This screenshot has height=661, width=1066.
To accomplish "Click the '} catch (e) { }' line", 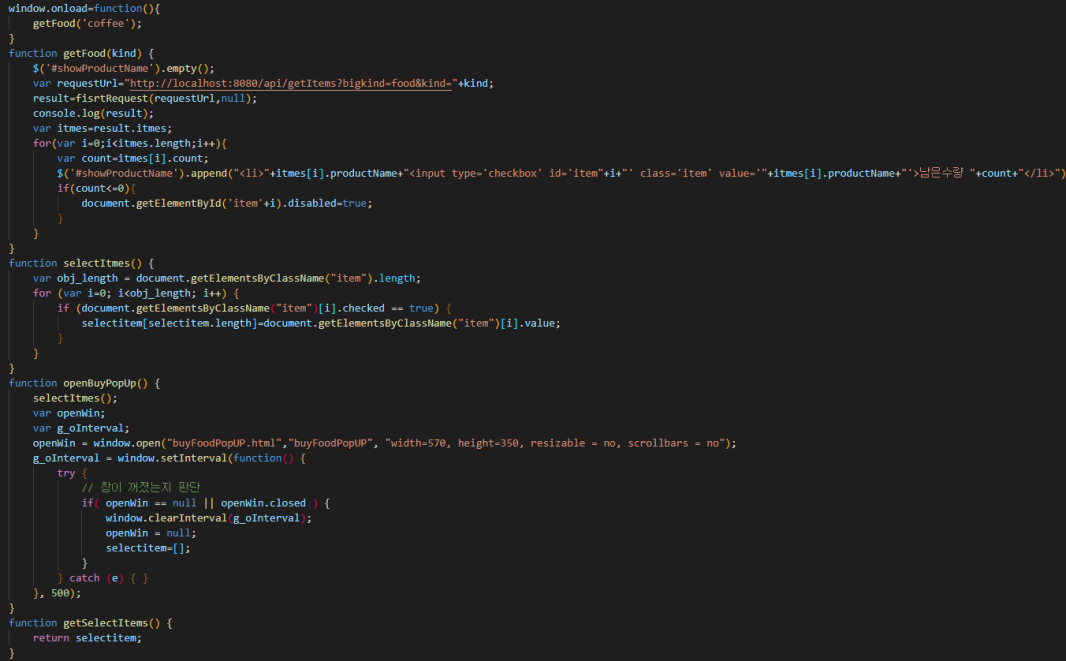I will (103, 577).
